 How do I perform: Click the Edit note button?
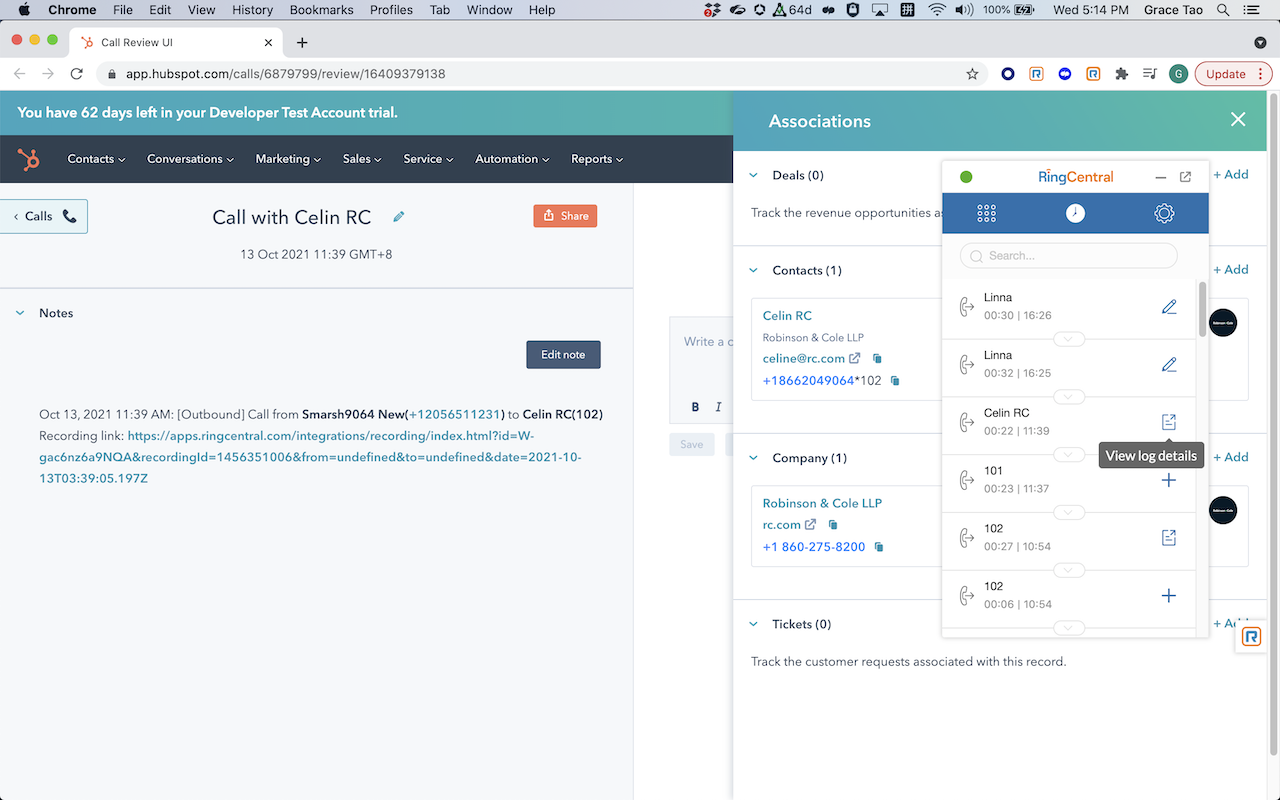tap(563, 354)
